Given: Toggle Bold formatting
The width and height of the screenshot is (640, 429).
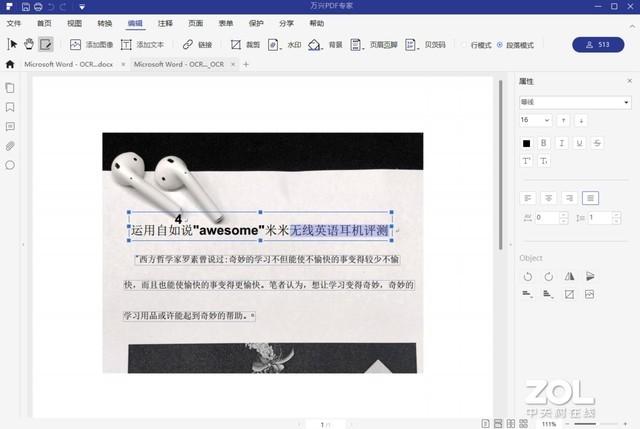Looking at the screenshot, I should pyautogui.click(x=543, y=143).
